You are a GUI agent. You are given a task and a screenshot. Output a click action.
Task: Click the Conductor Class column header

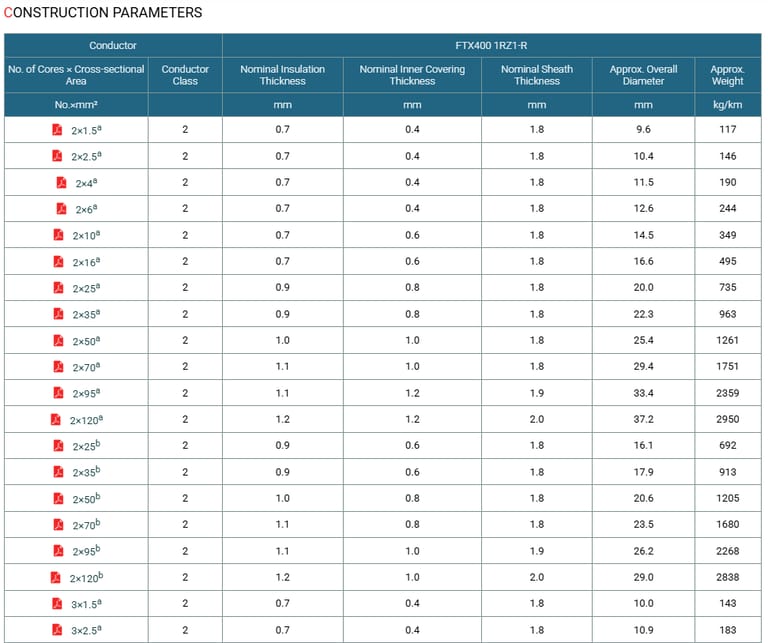[x=185, y=75]
